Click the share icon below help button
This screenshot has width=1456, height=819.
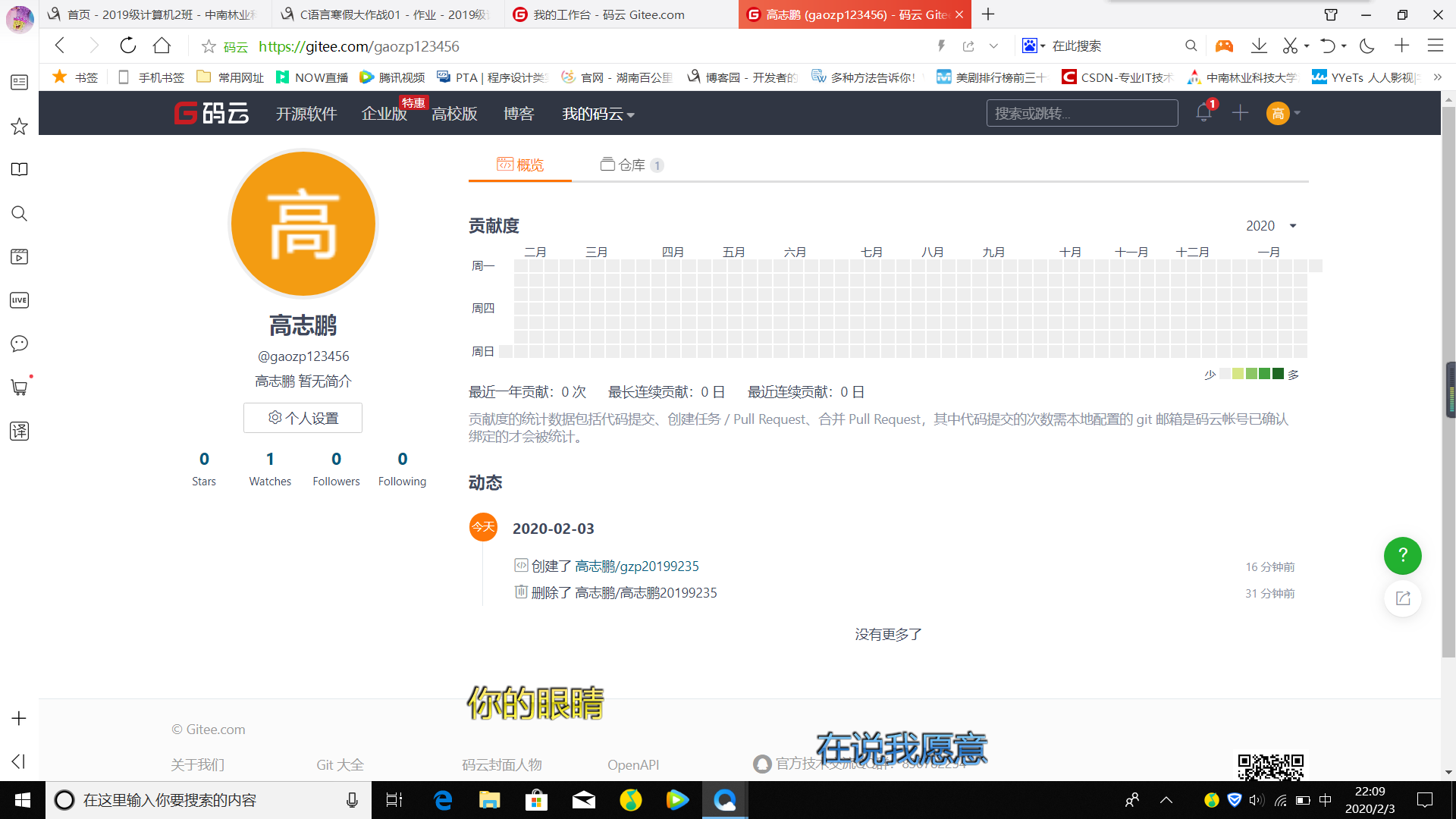[1402, 598]
